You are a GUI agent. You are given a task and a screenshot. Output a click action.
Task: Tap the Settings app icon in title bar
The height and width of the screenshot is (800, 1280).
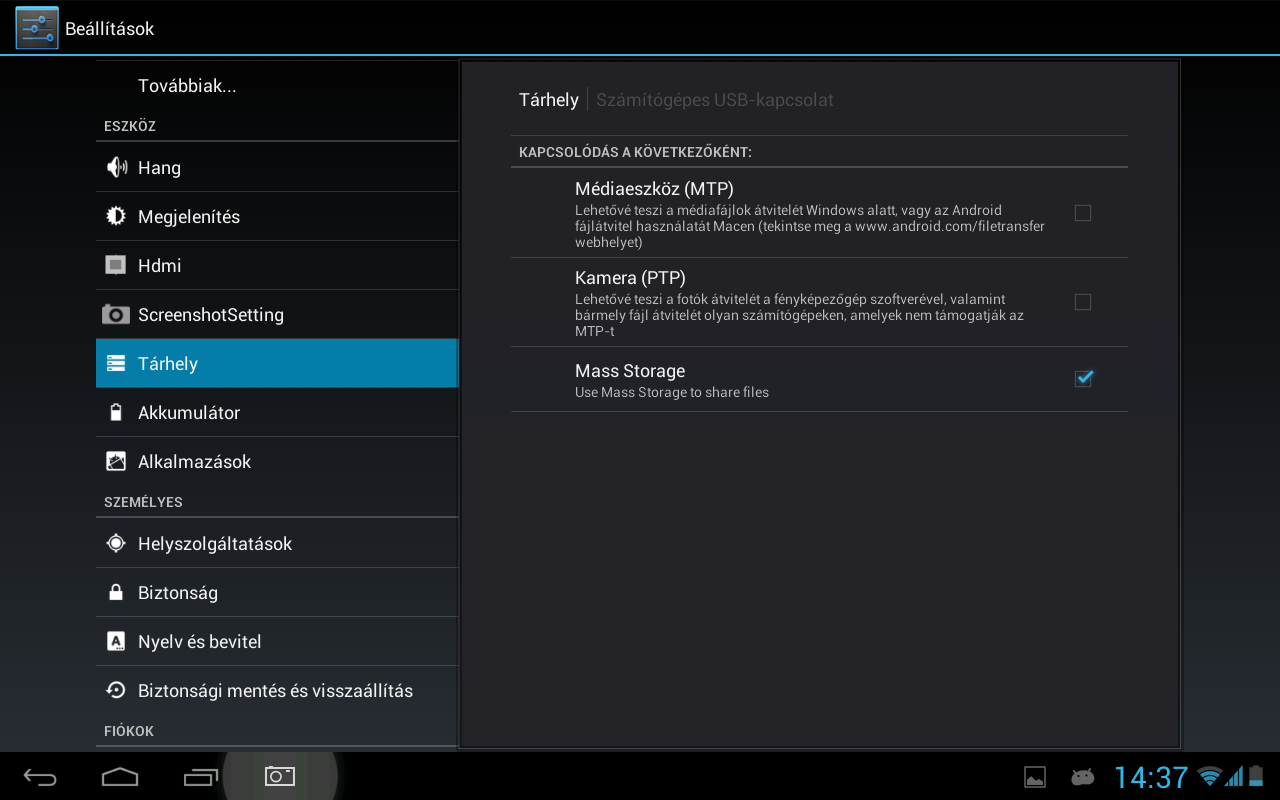pos(37,28)
